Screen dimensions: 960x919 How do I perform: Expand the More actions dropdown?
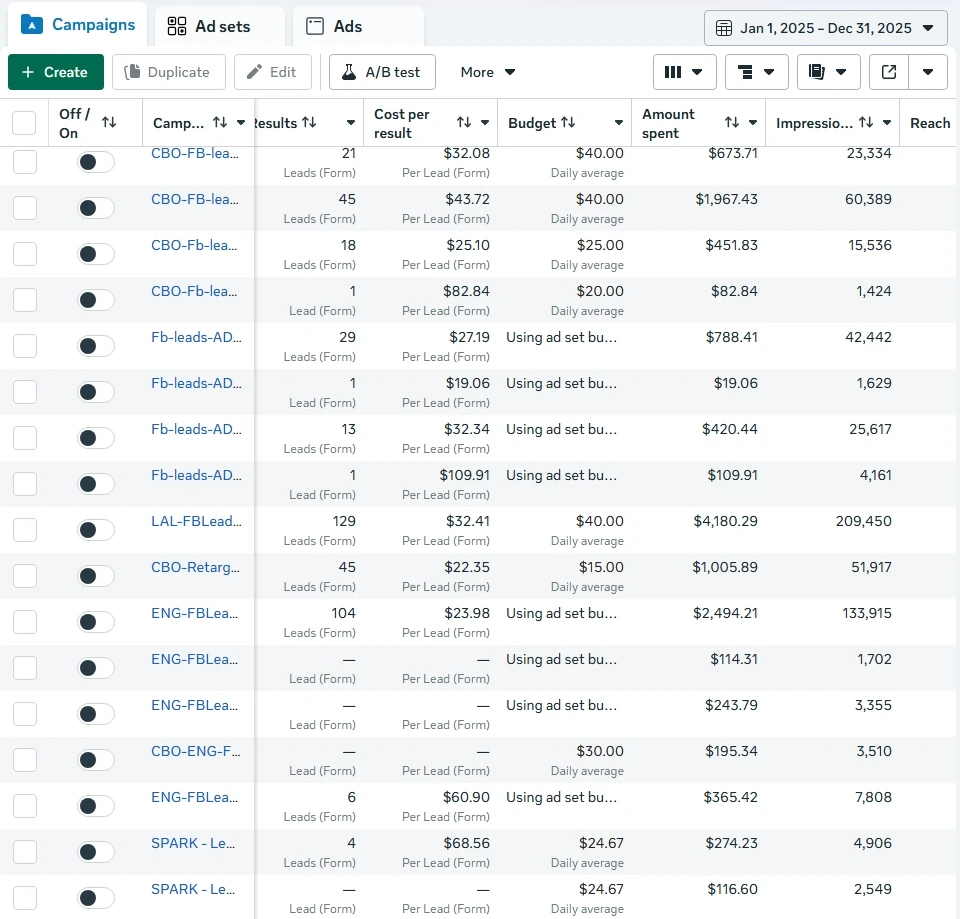point(487,72)
